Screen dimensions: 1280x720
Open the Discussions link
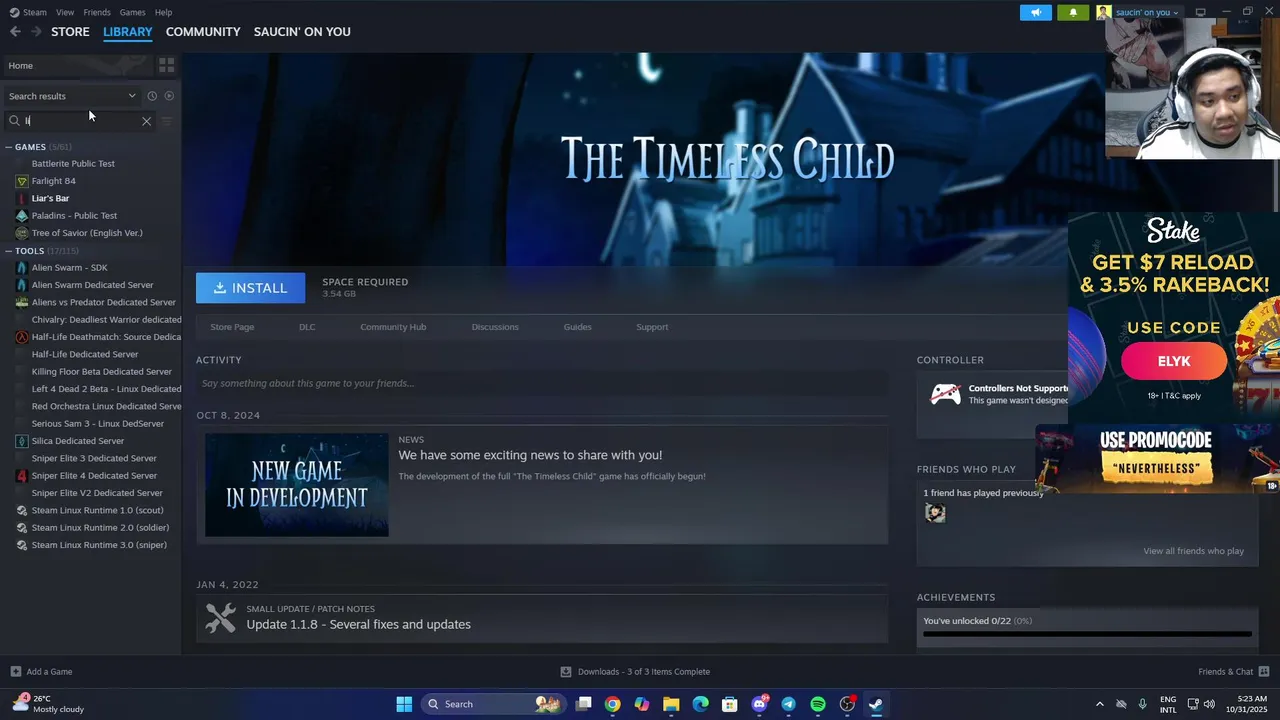coord(495,327)
